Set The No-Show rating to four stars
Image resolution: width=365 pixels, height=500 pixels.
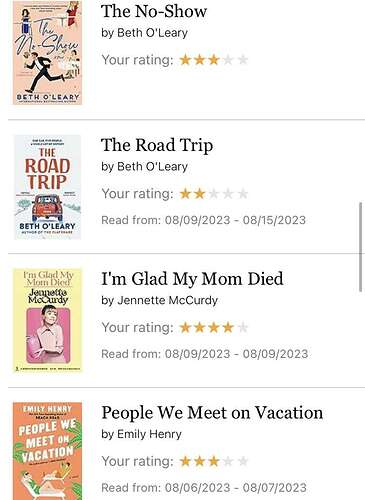point(228,60)
